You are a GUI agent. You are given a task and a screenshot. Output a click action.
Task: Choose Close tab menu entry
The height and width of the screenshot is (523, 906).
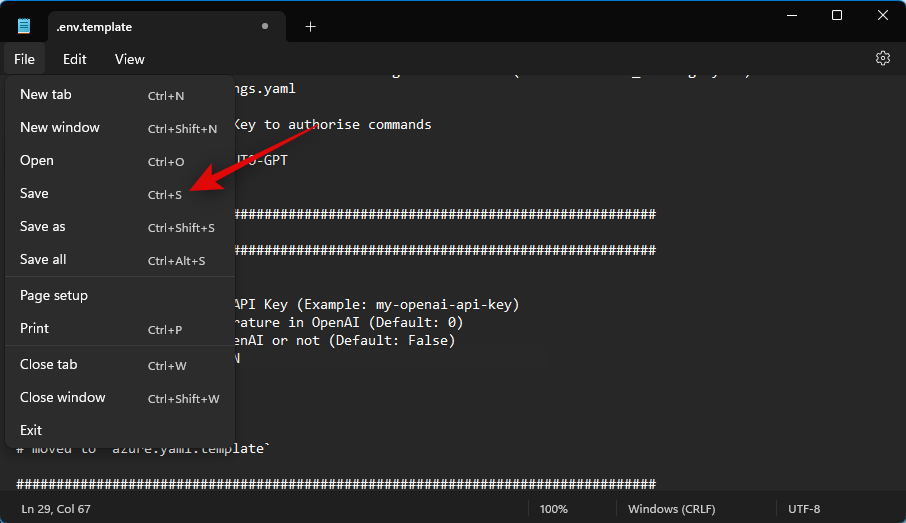coord(120,365)
